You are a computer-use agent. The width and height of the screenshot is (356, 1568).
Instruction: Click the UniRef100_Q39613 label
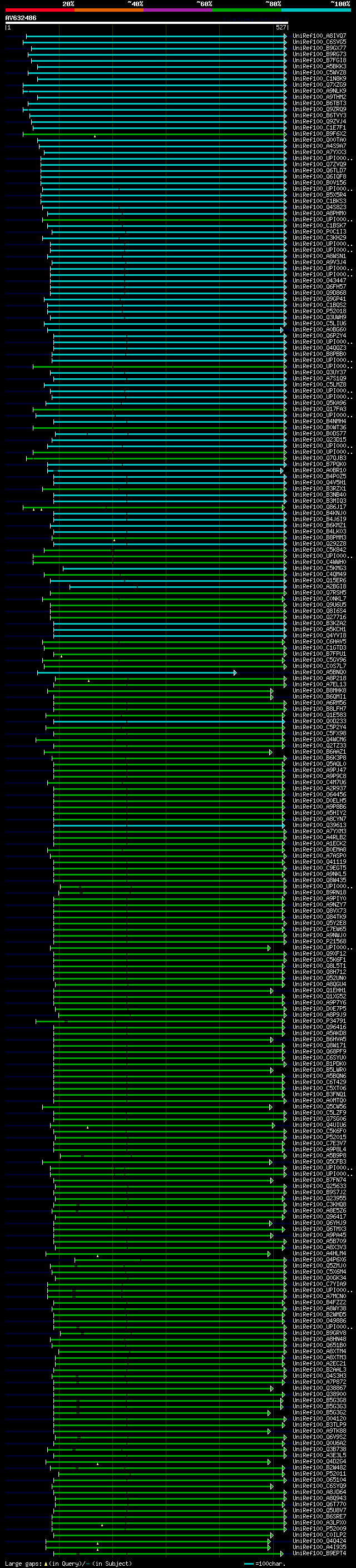(x=319, y=825)
